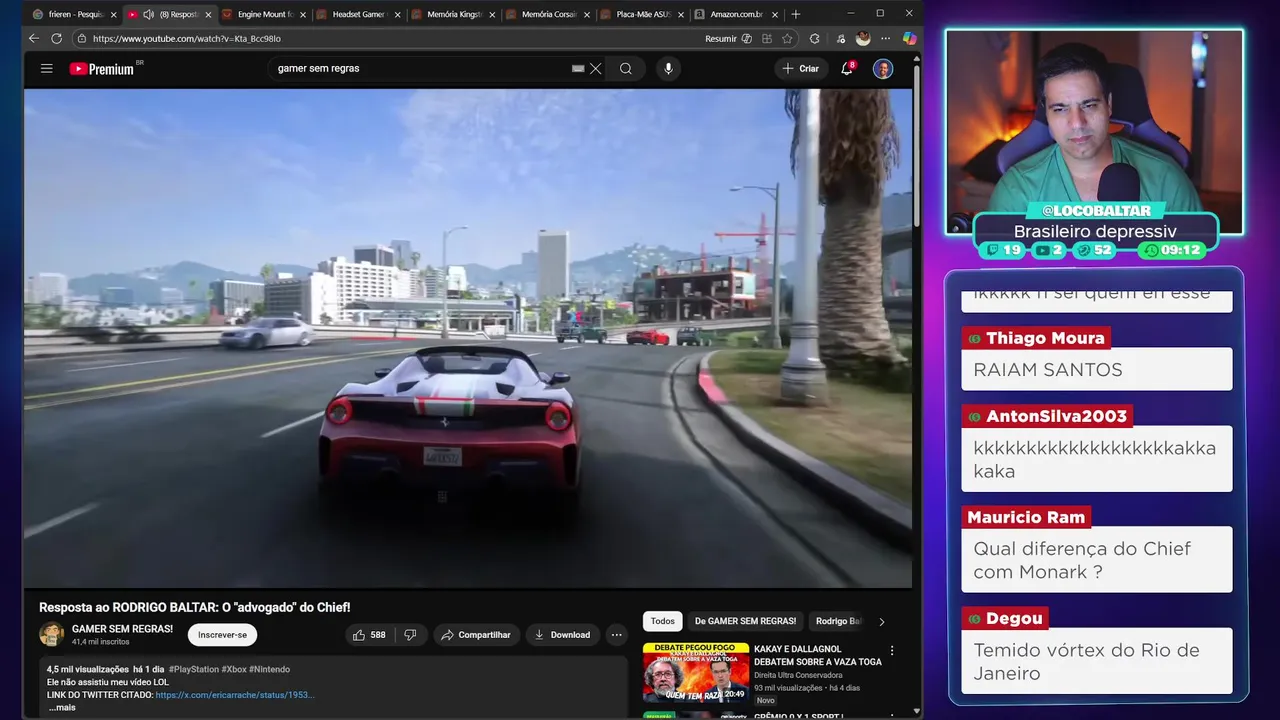Focus the gamer sem regras search field
The width and height of the screenshot is (1280, 720).
[420, 68]
